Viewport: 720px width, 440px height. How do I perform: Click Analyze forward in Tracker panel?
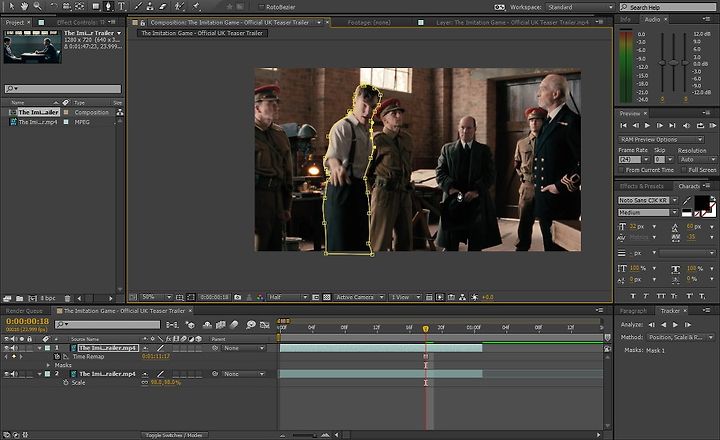[x=675, y=325]
